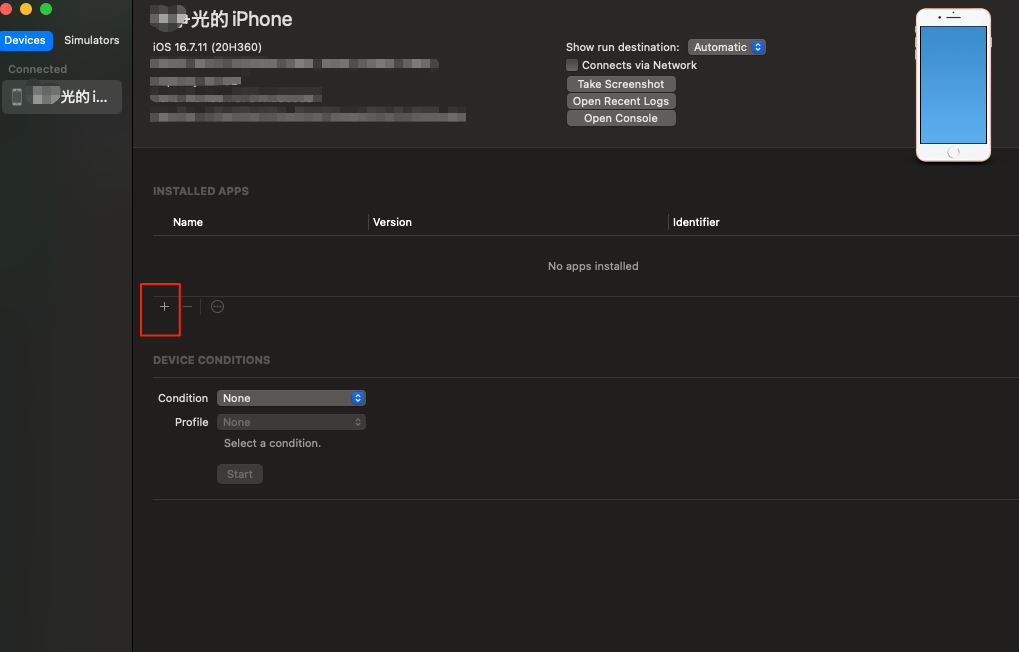The width and height of the screenshot is (1019, 652).
Task: Open the Profile dropdown
Action: (x=291, y=422)
